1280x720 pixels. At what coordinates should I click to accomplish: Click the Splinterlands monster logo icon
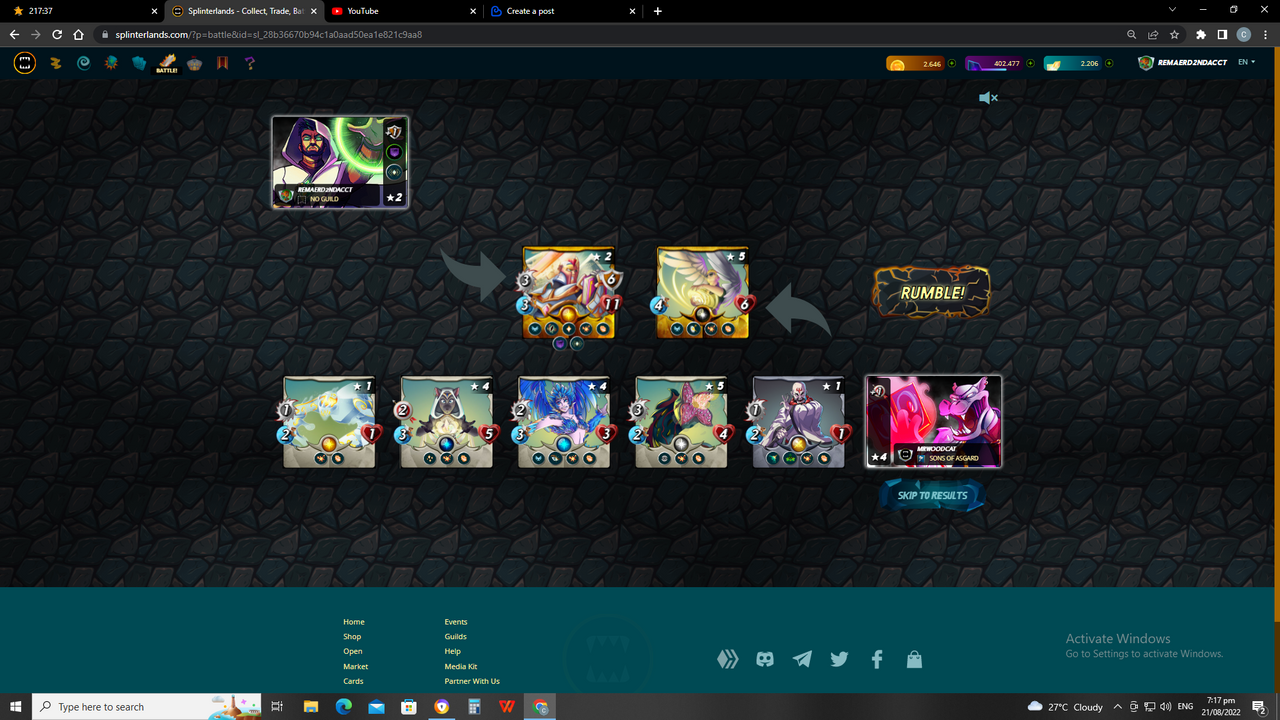[25, 63]
